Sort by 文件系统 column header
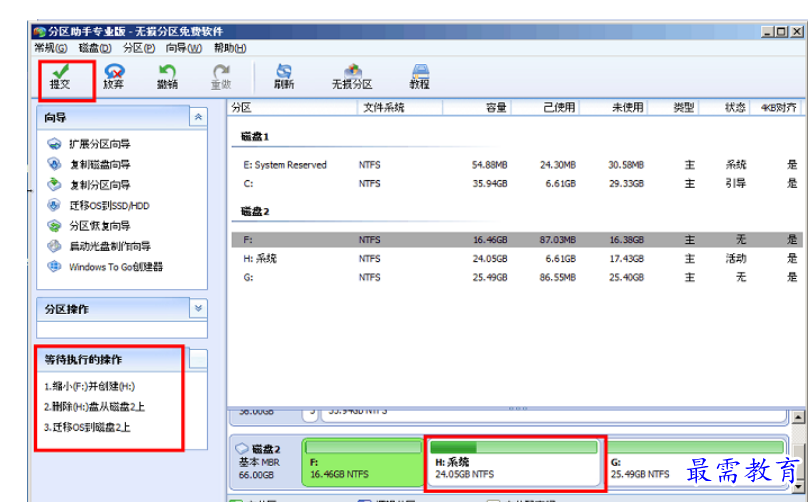 [x=399, y=107]
